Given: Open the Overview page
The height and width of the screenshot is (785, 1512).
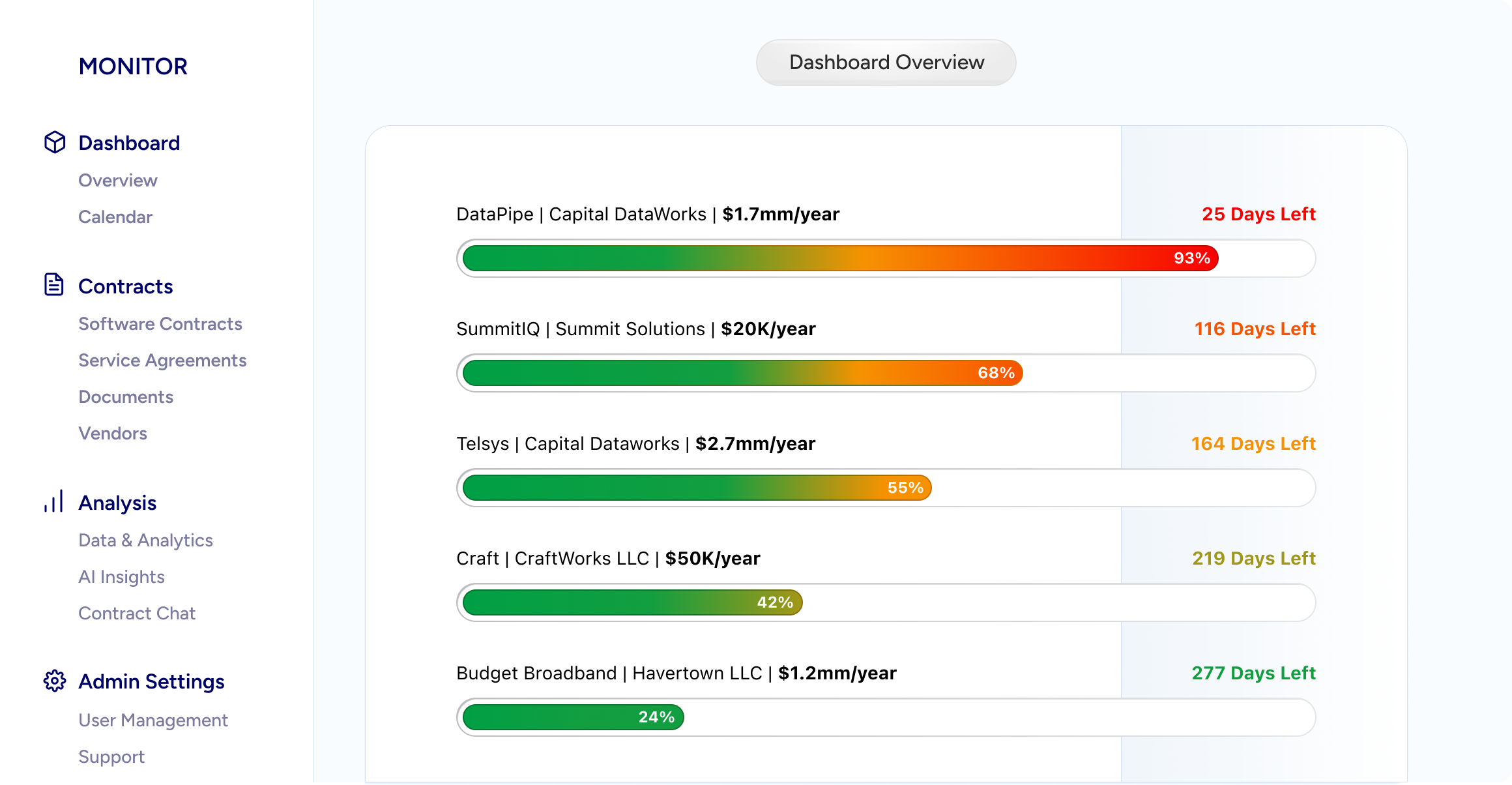Looking at the screenshot, I should 117,181.
